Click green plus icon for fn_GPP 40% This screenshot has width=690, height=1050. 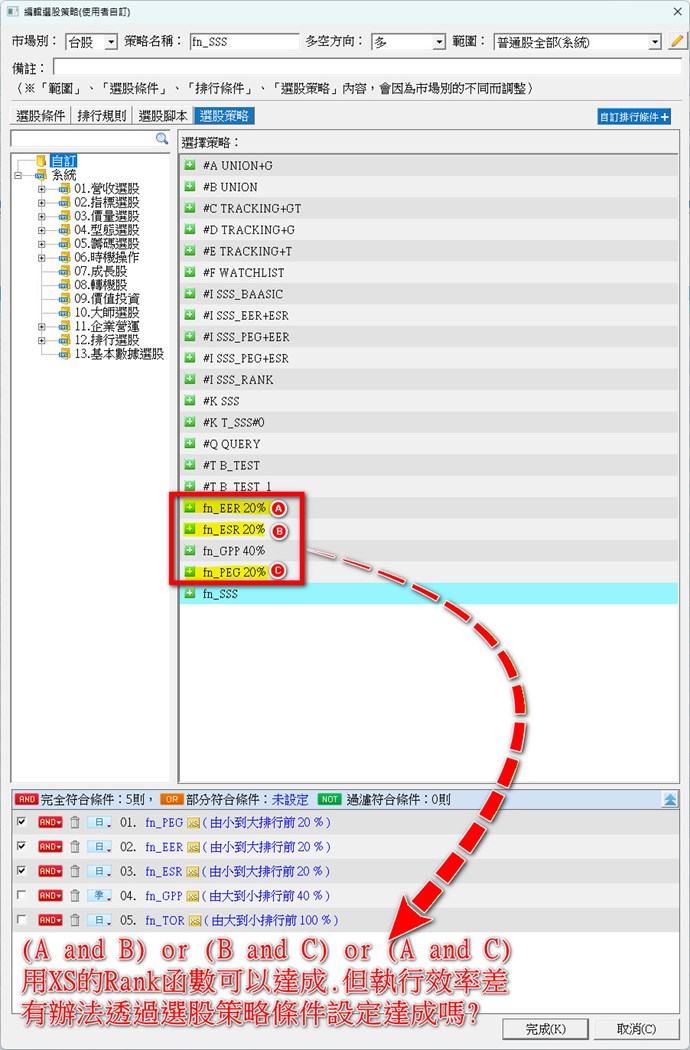190,551
